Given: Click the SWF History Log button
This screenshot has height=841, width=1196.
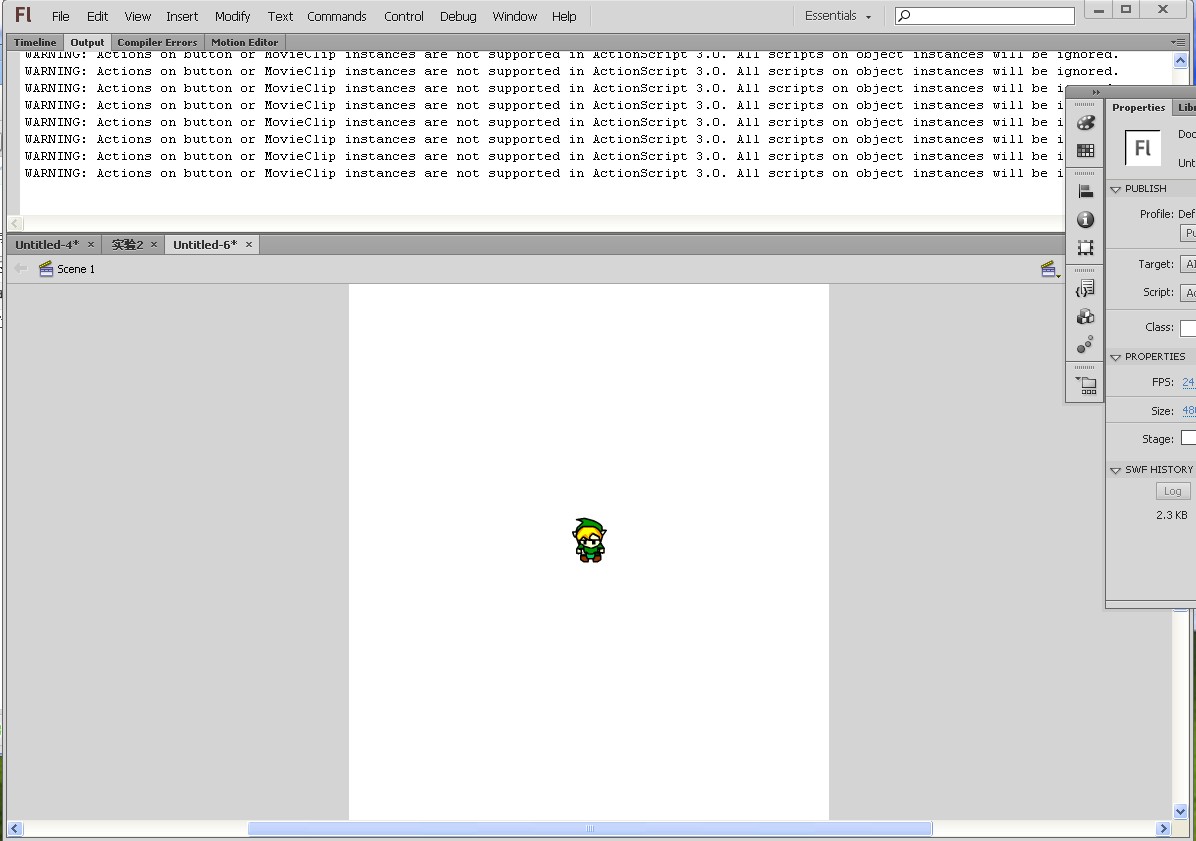Looking at the screenshot, I should (1172, 491).
